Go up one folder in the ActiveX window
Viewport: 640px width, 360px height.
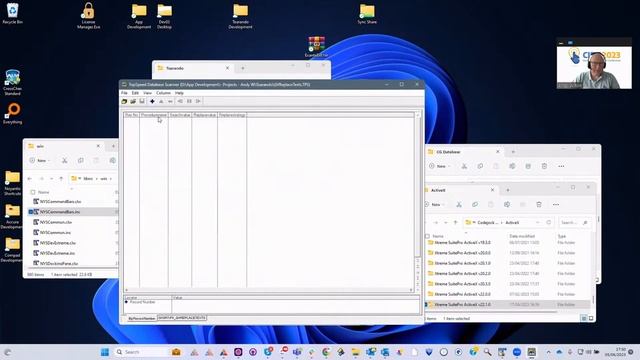click(x=456, y=223)
